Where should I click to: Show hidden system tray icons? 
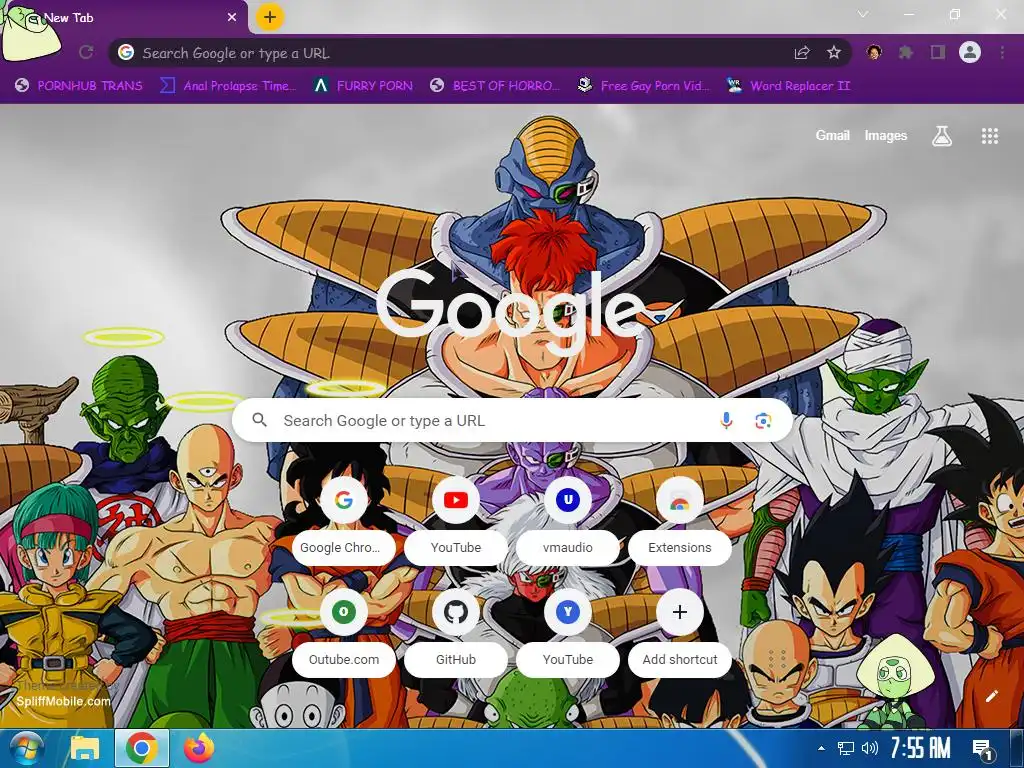(x=822, y=748)
